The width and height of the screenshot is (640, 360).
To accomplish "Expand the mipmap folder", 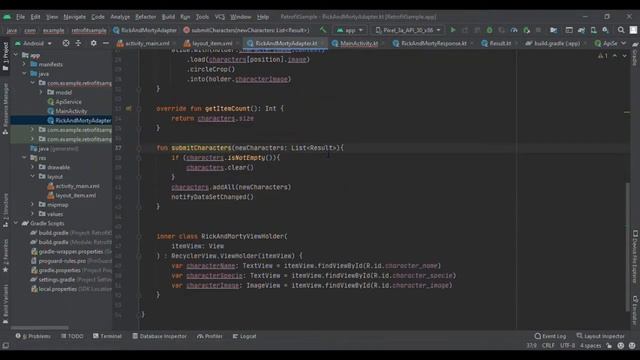I will 33,204.
